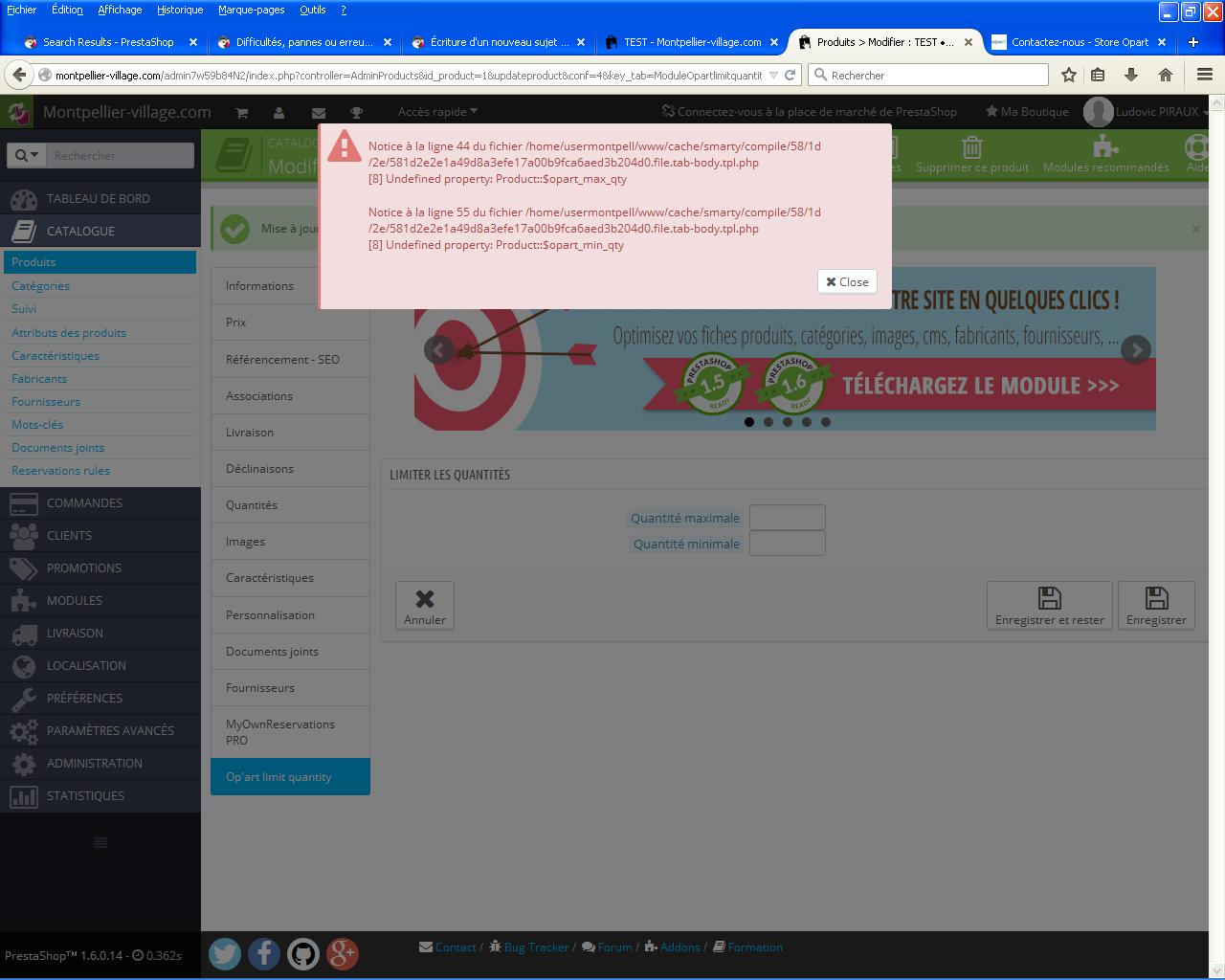Click the Annuler button
The width and height of the screenshot is (1225, 980).
(425, 606)
